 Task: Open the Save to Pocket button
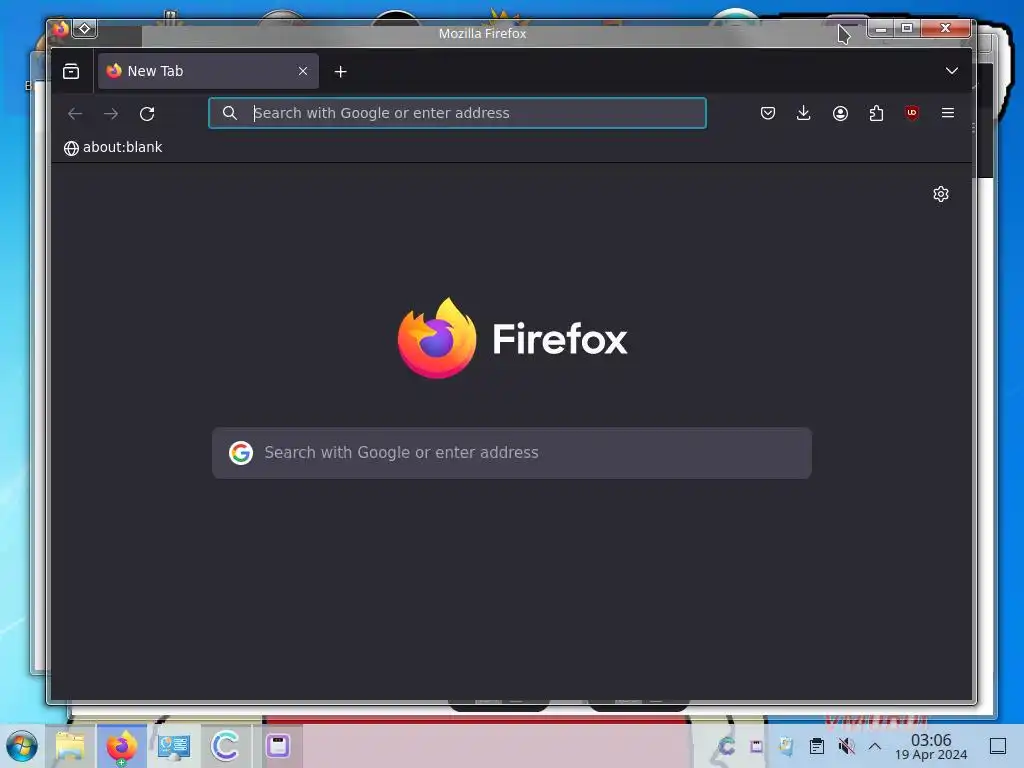768,113
